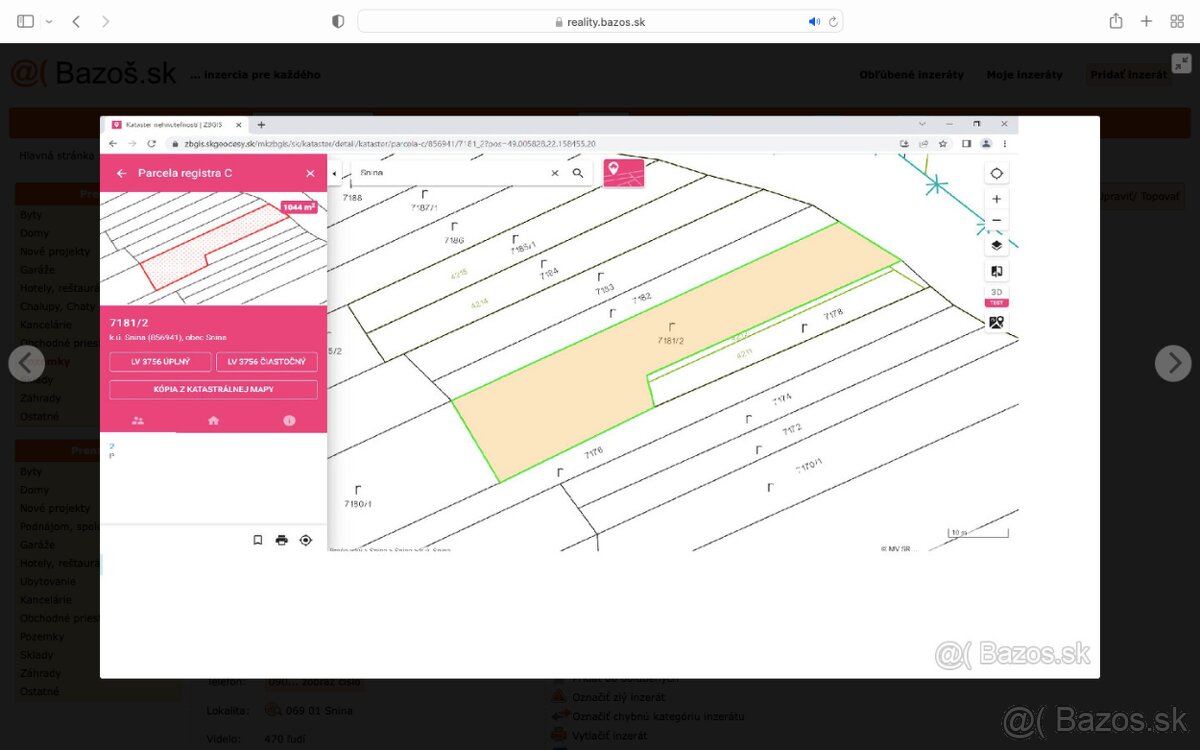Click the Vytlačiť inzerát link
Screen dimensions: 1200x750
click(x=609, y=736)
